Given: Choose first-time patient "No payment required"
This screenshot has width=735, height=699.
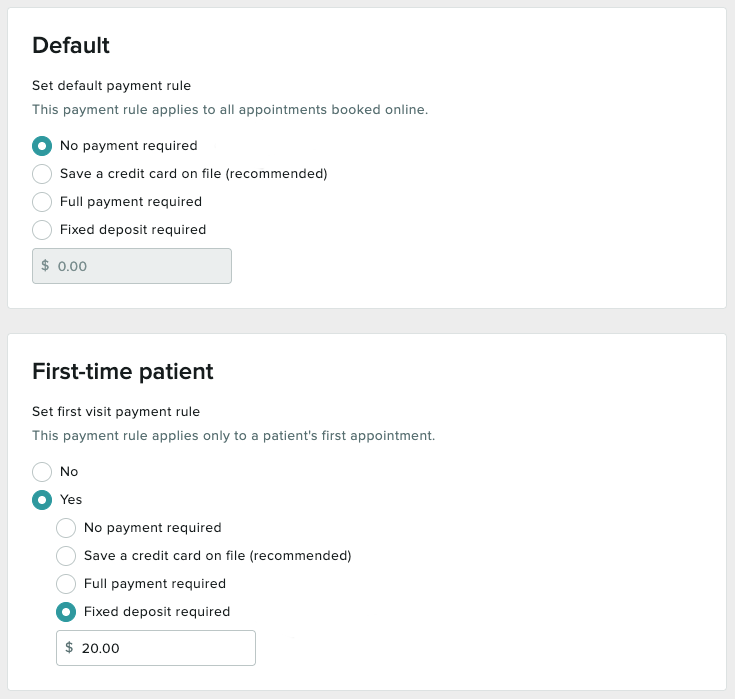Looking at the screenshot, I should [x=66, y=528].
